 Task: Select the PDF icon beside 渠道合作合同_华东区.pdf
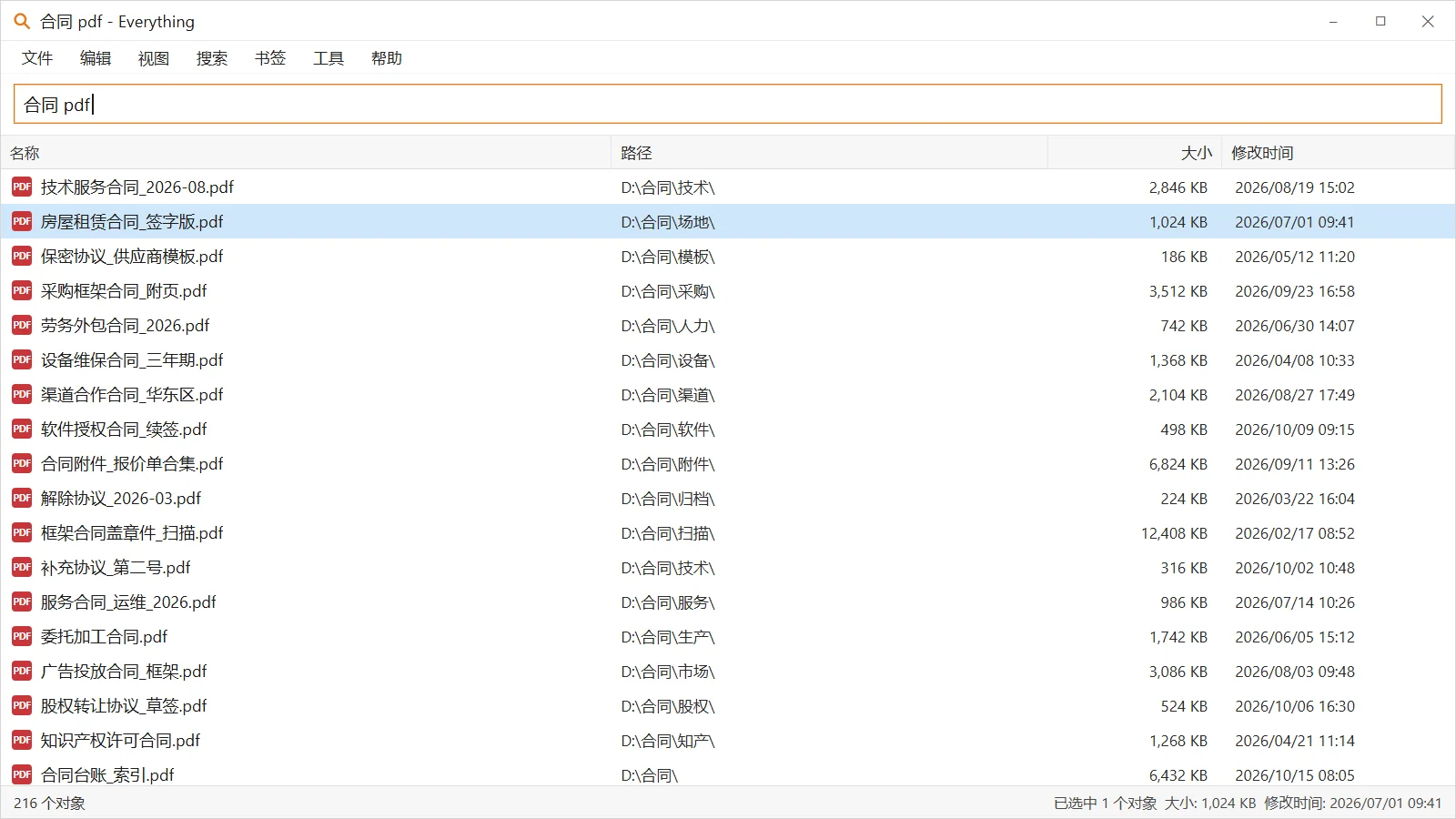[22, 395]
